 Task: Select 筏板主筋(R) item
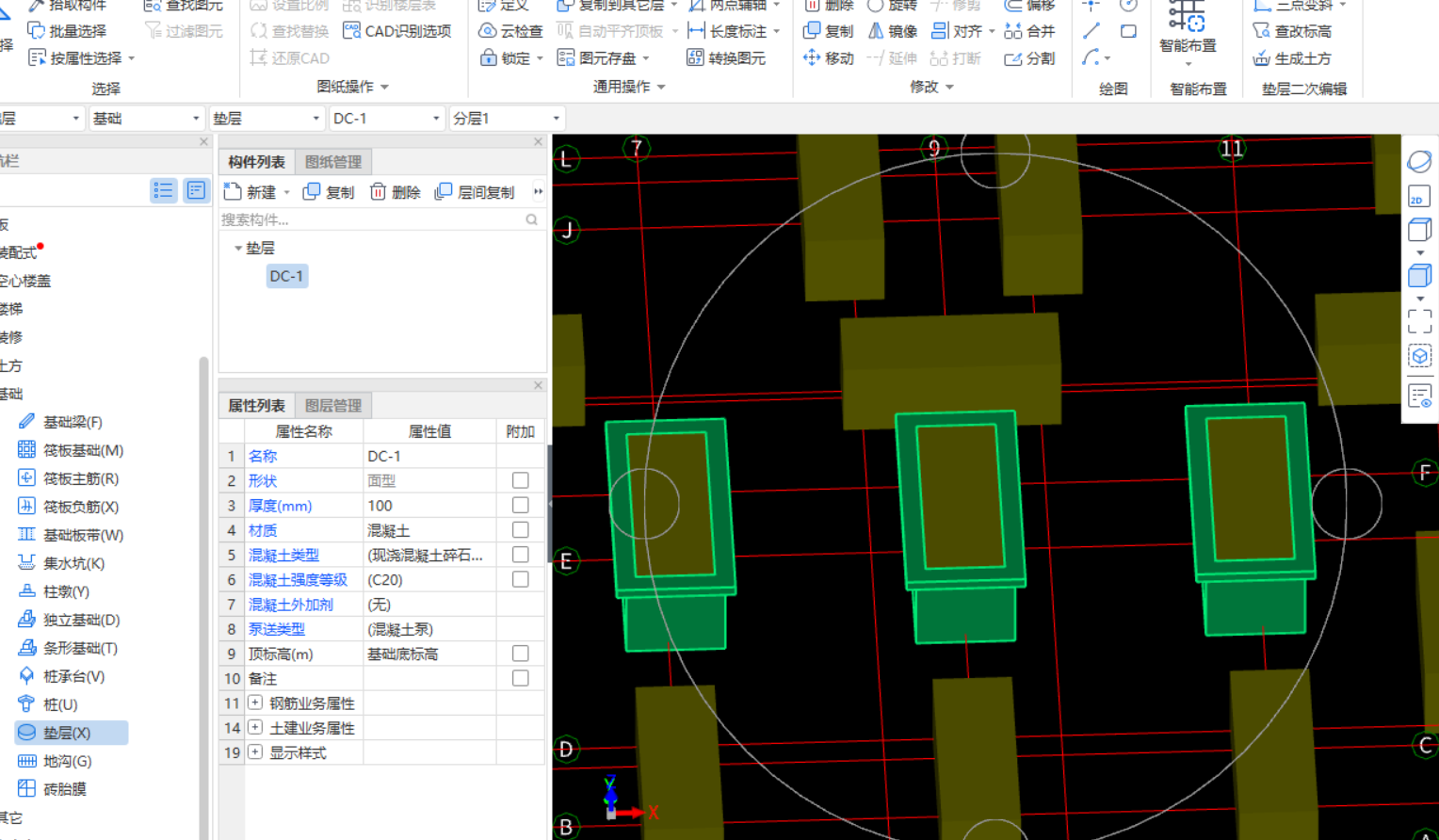click(x=68, y=478)
